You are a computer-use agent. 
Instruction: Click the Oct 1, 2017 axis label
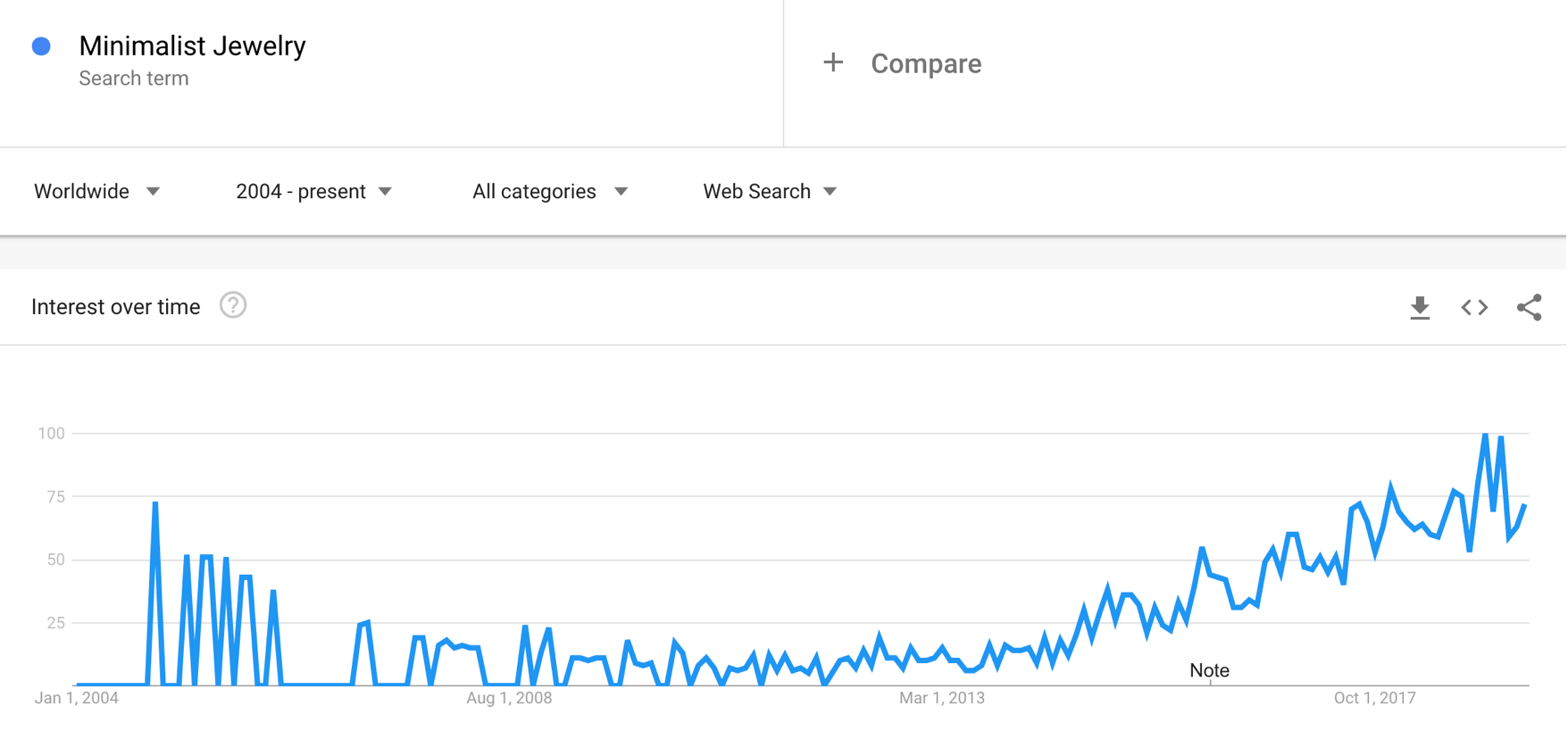coord(1374,698)
